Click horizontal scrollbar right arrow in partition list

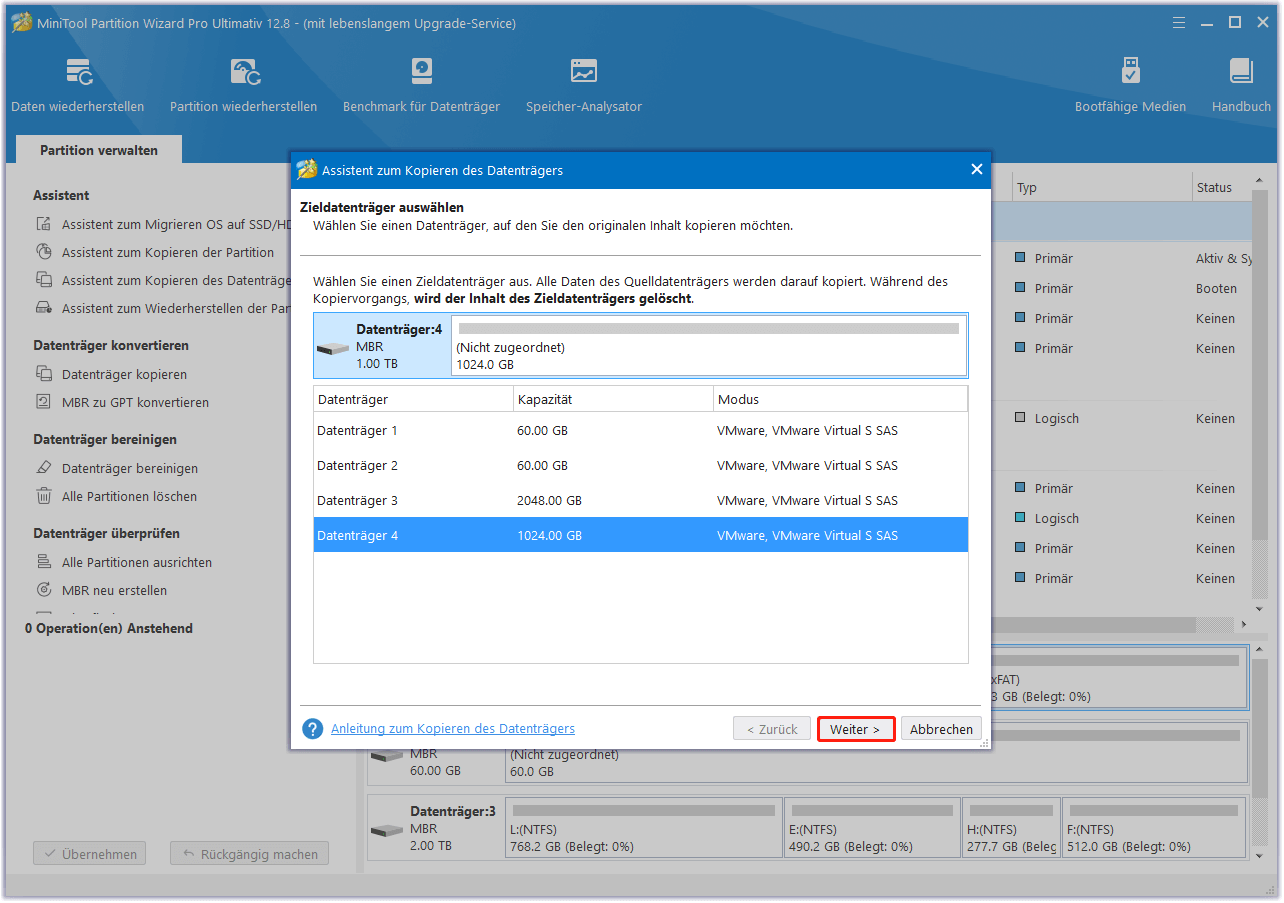tap(1243, 625)
